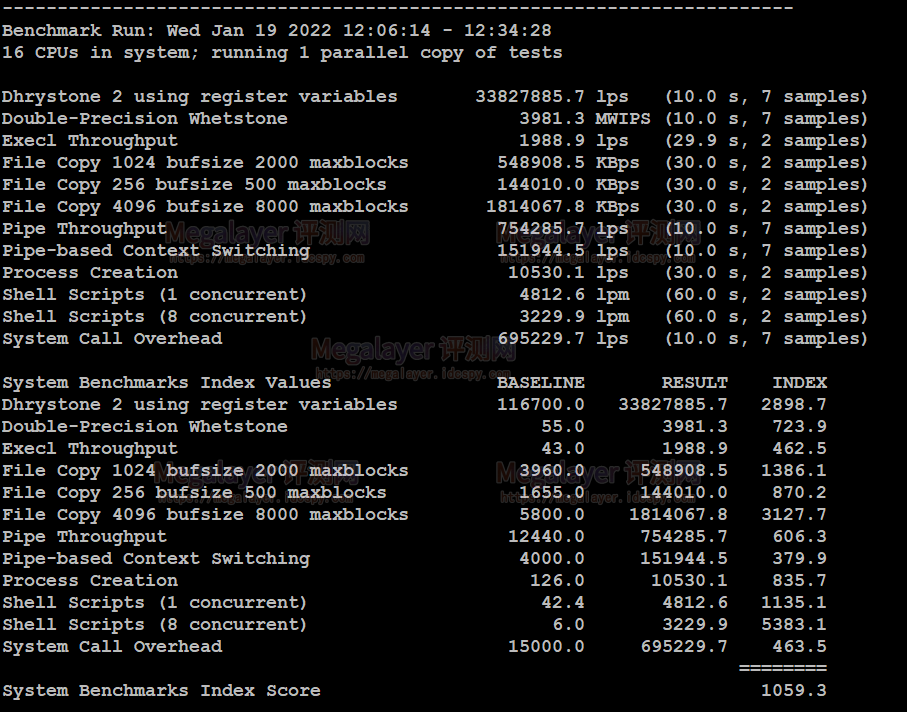Click Shell Scripts (1 concurrent) index 1135.1

tap(794, 602)
